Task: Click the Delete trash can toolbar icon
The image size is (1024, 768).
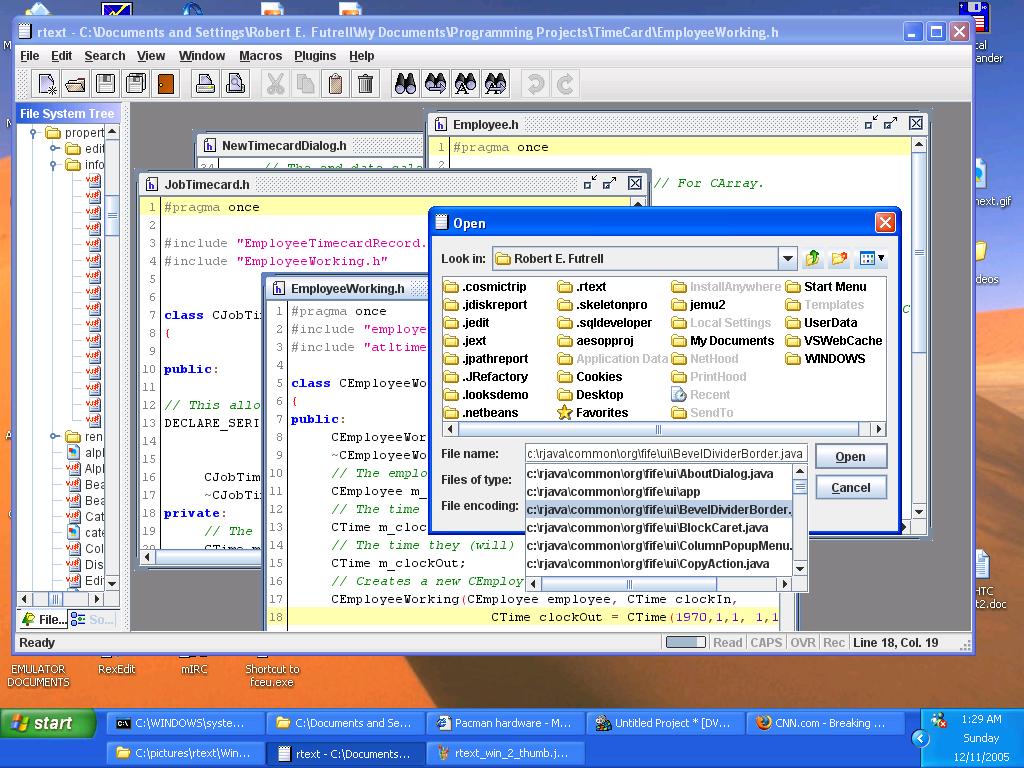Action: pos(366,84)
